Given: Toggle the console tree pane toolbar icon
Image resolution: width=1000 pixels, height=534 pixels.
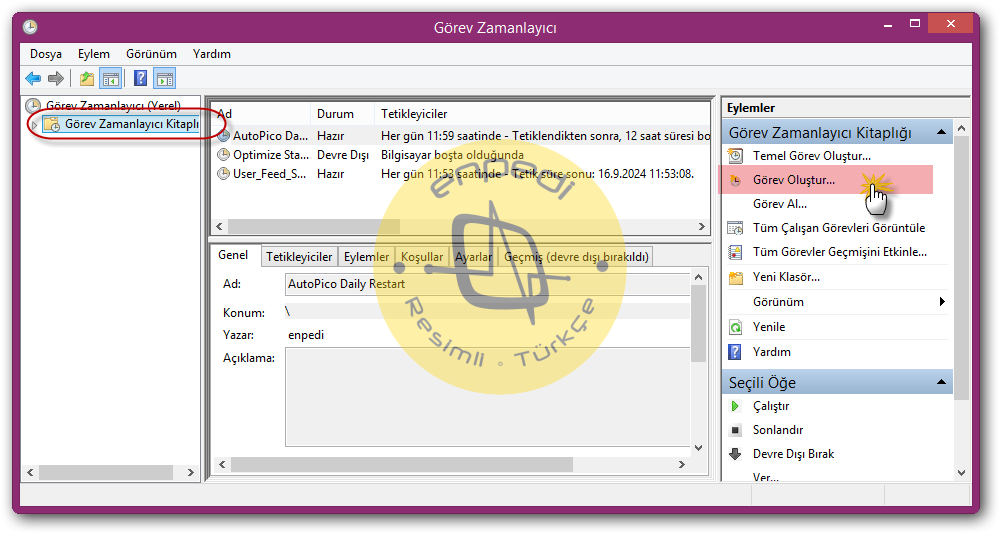Looking at the screenshot, I should coord(110,78).
